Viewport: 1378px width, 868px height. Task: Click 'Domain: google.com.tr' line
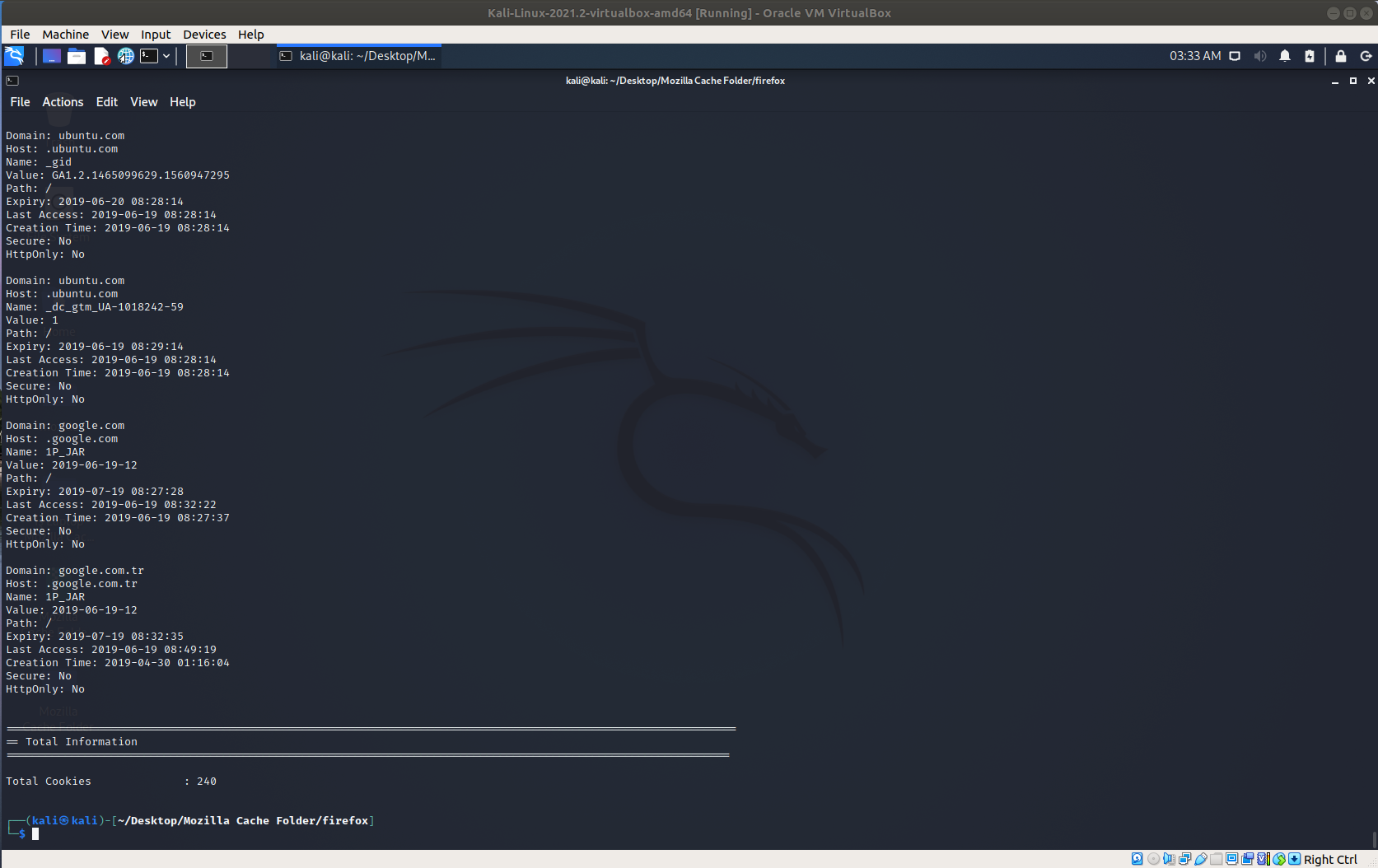tap(75, 571)
